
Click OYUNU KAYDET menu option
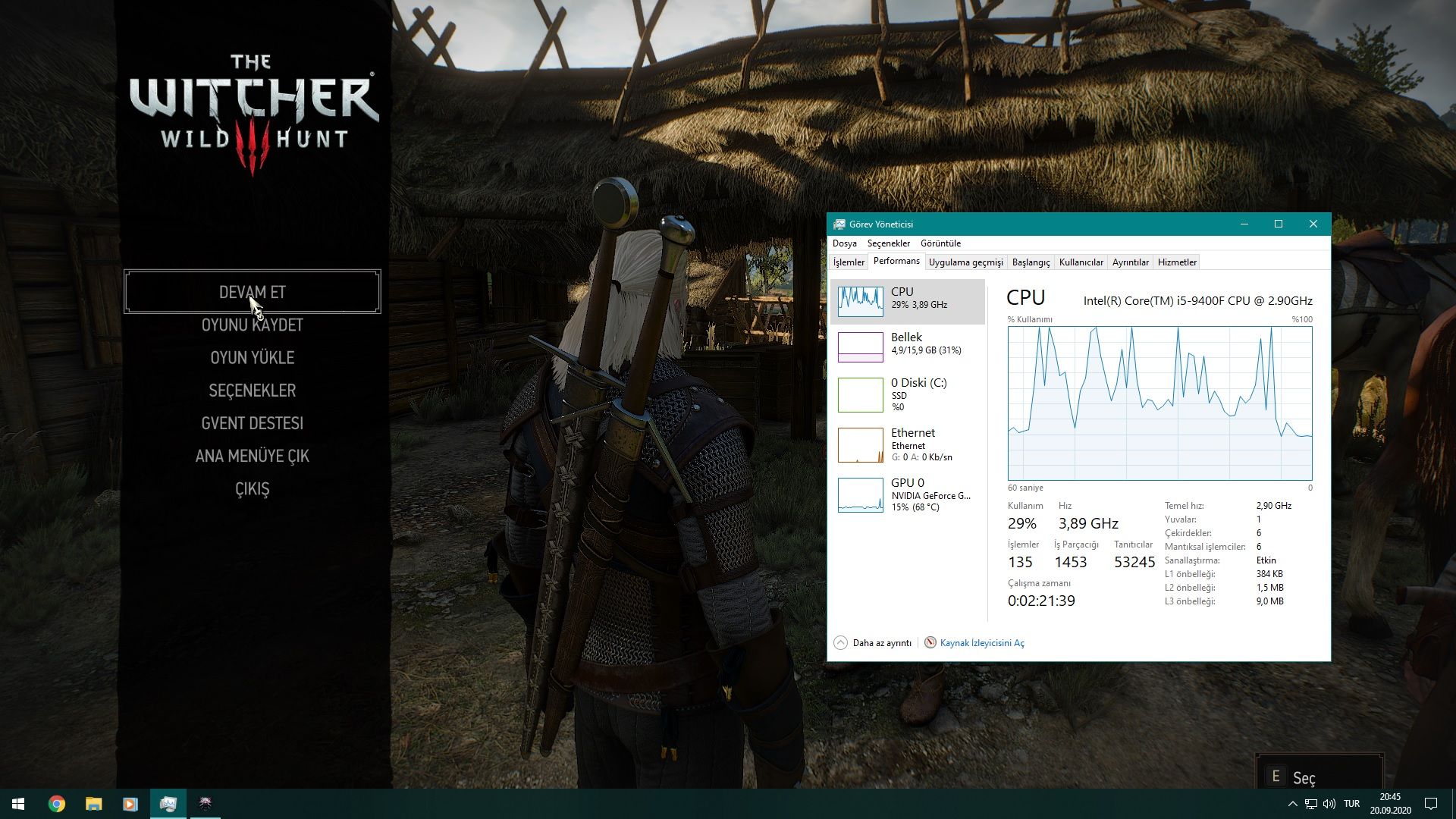pyautogui.click(x=253, y=325)
